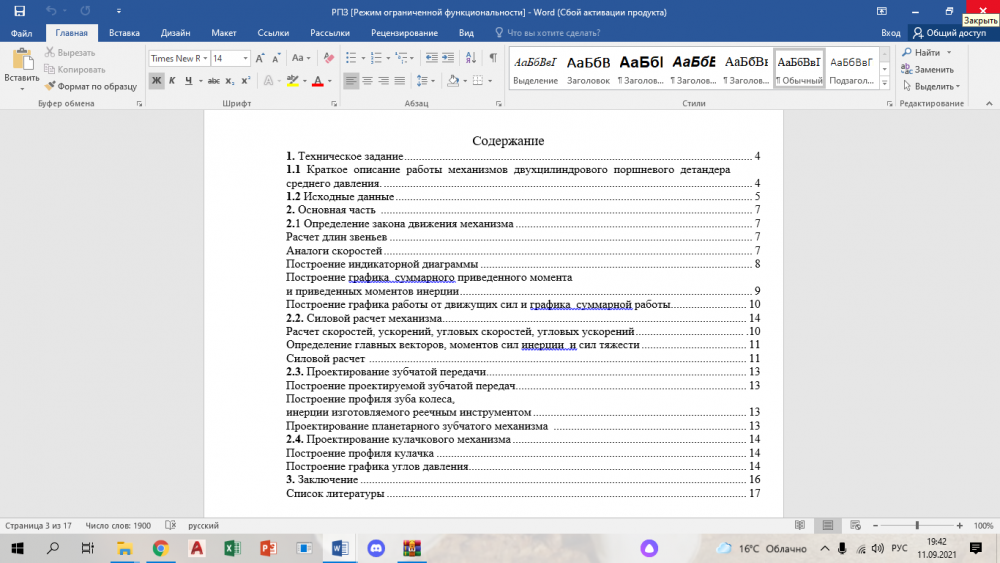The height and width of the screenshot is (563, 1000).
Task: Click the zoom slider in status bar
Action: [x=916, y=525]
